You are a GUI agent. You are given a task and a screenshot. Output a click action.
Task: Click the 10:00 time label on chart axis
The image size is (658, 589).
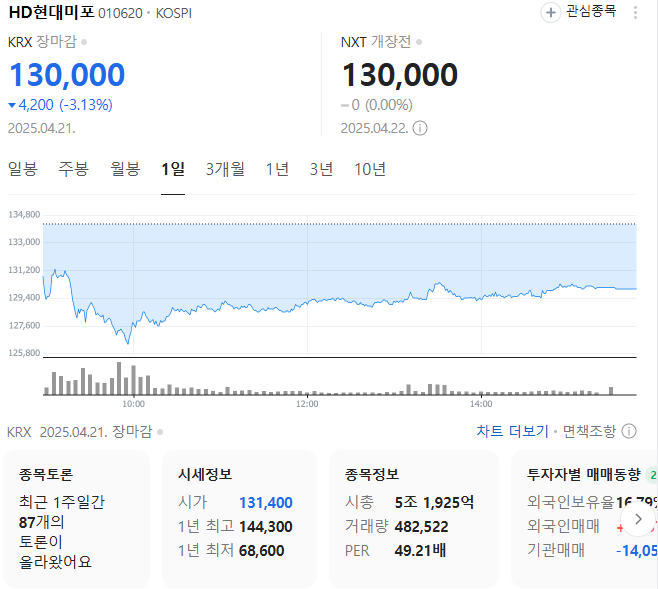[x=133, y=404]
